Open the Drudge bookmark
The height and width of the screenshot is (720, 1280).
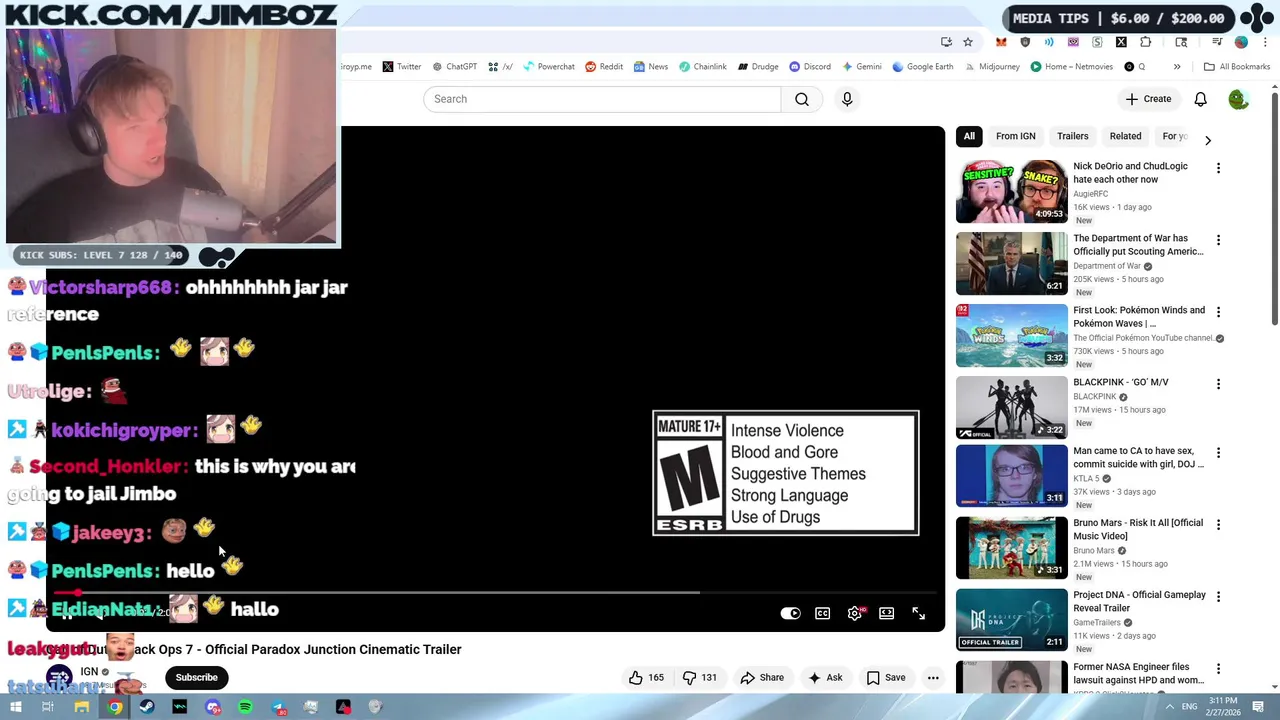(758, 67)
